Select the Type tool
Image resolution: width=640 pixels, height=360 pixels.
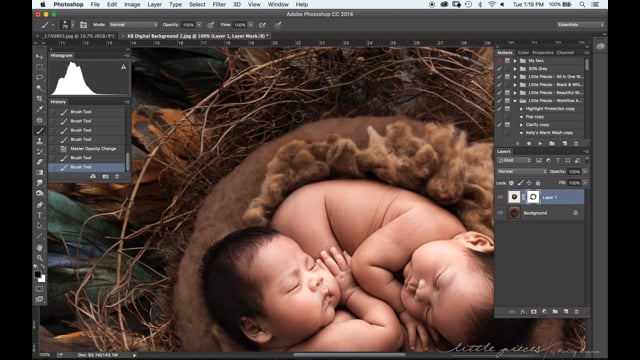tap(39, 215)
